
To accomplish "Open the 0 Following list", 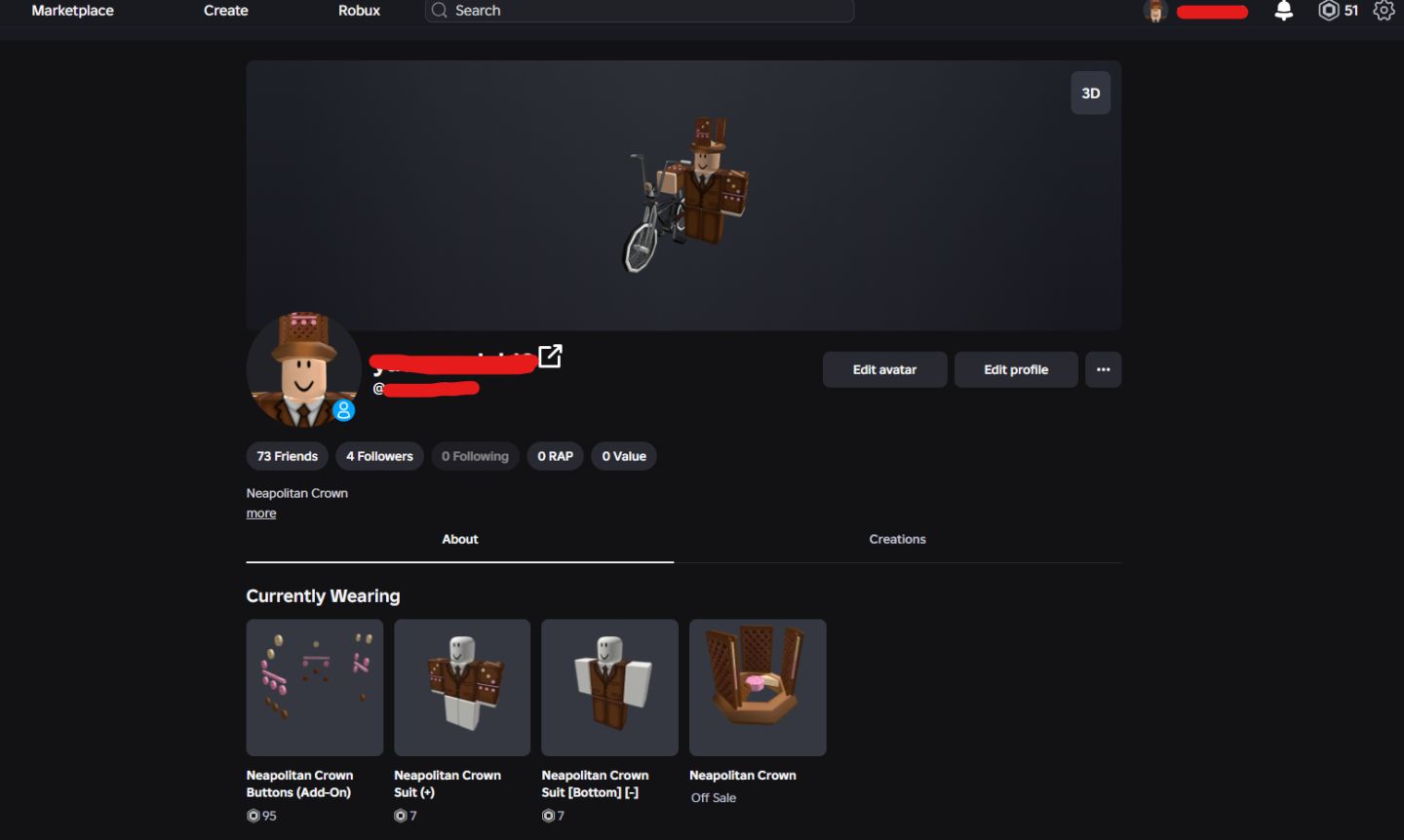I will [475, 456].
